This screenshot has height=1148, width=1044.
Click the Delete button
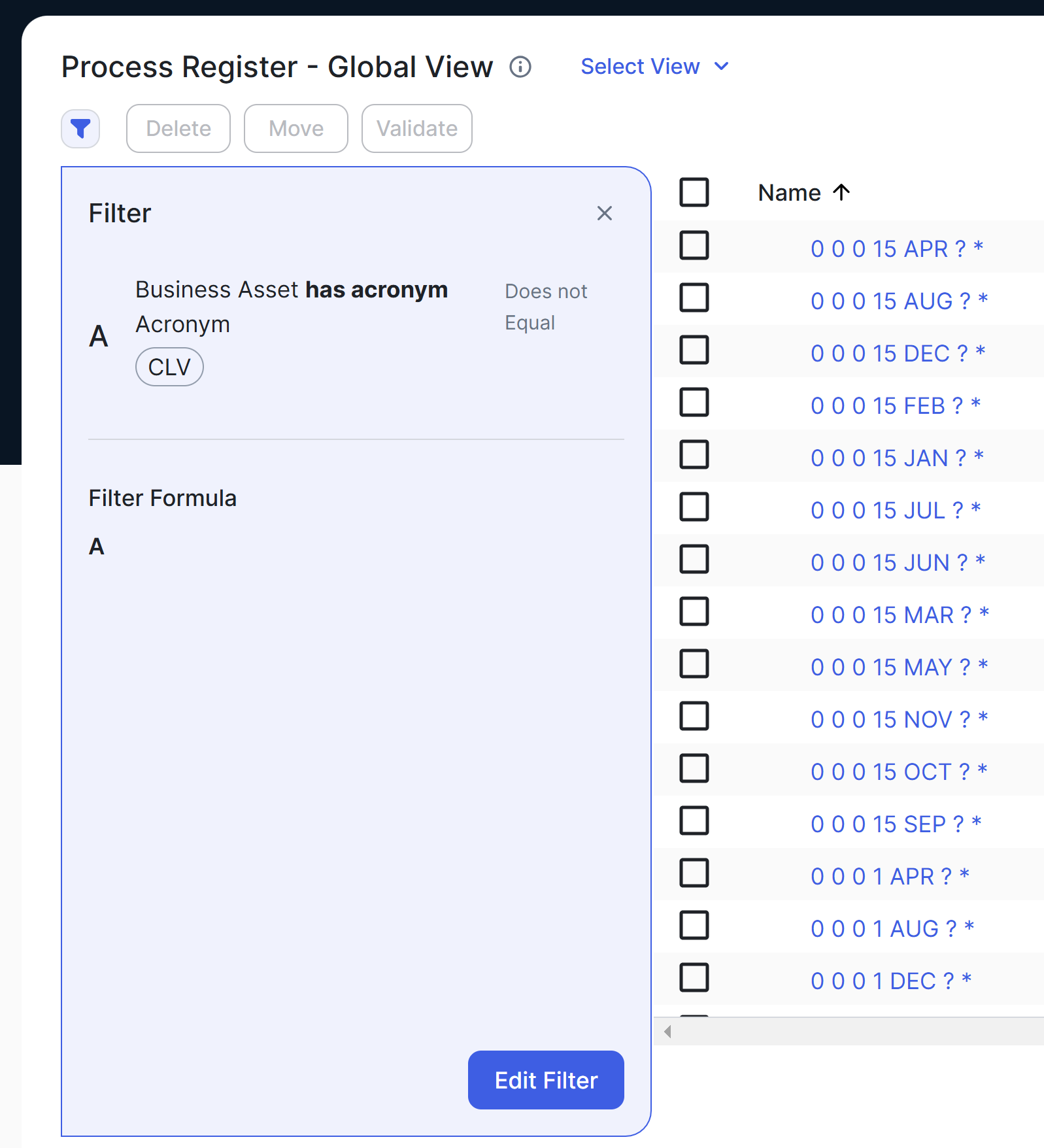(178, 129)
